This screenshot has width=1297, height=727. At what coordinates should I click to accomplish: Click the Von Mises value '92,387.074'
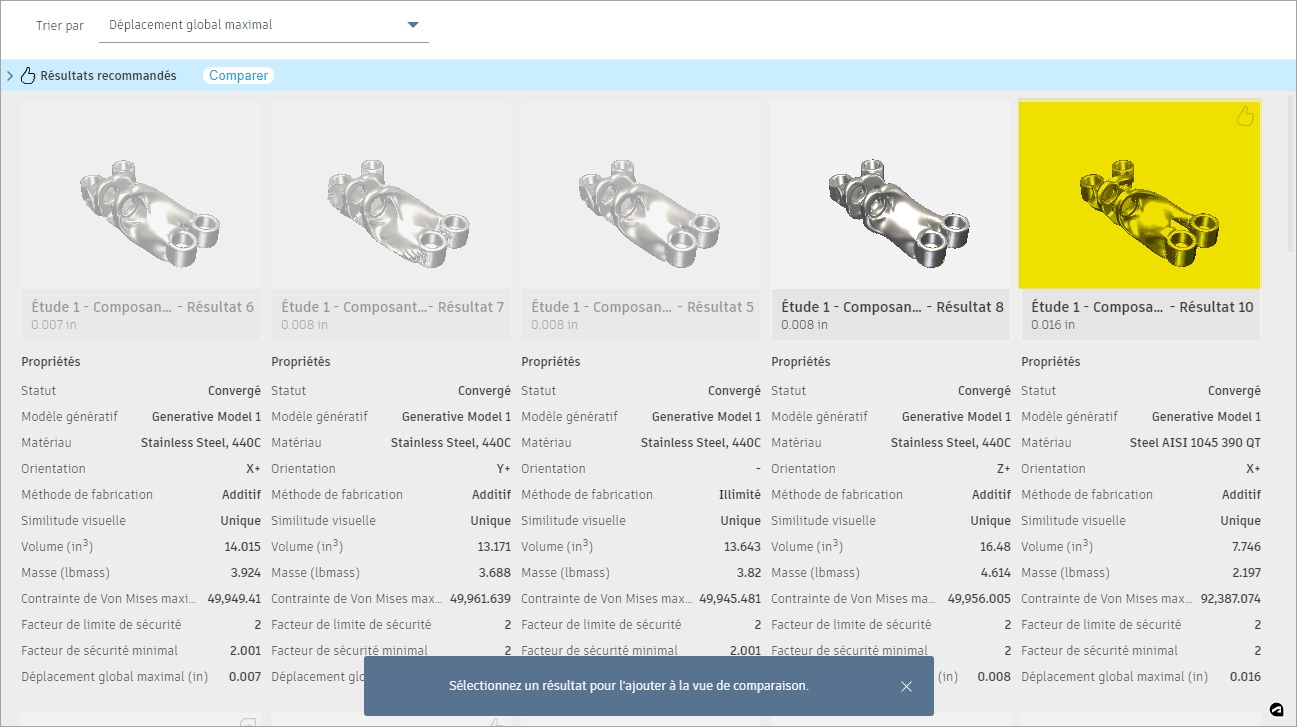click(1230, 598)
